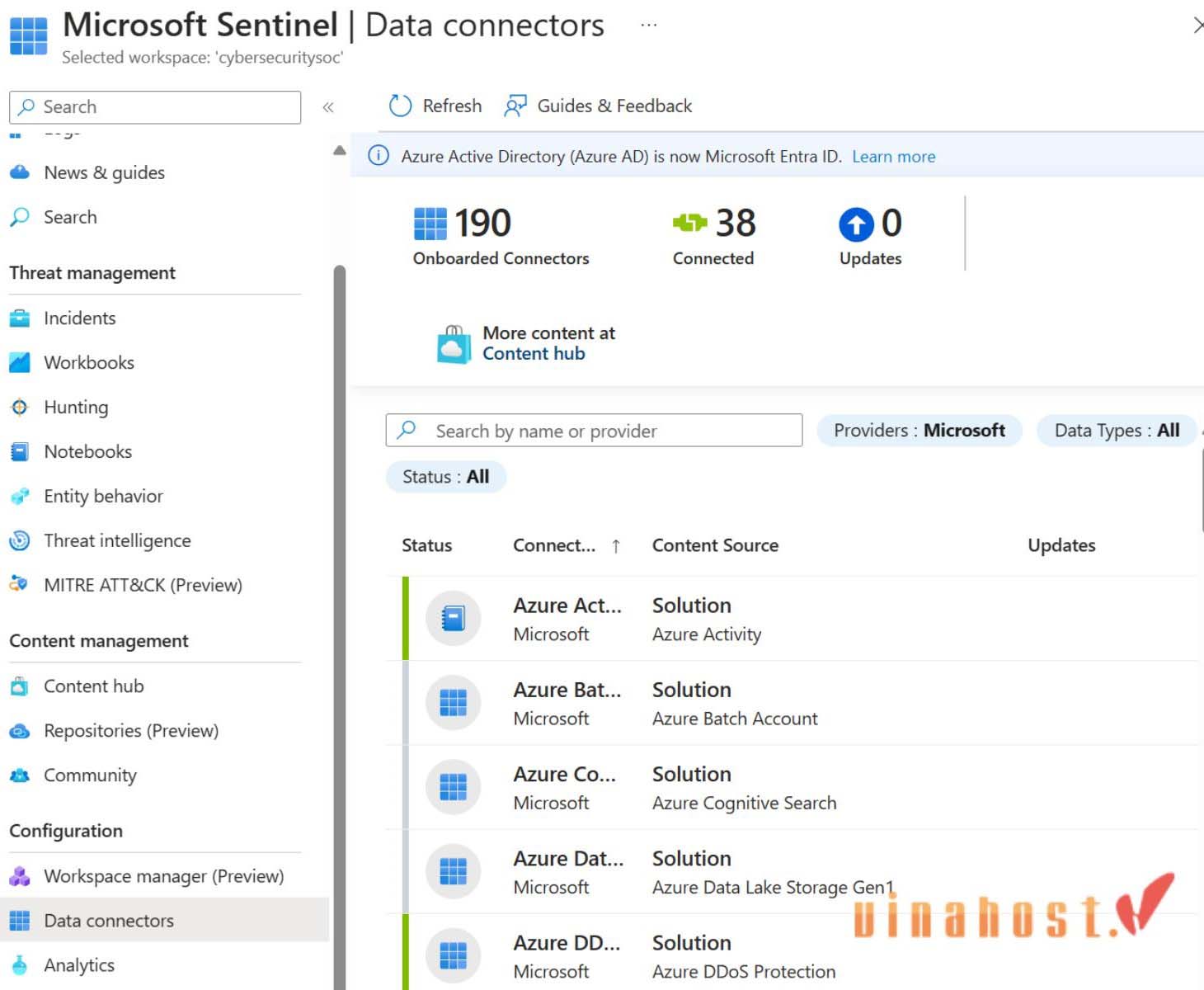The width and height of the screenshot is (1204, 990).
Task: Click the Content hub shopping bag image
Action: click(454, 344)
